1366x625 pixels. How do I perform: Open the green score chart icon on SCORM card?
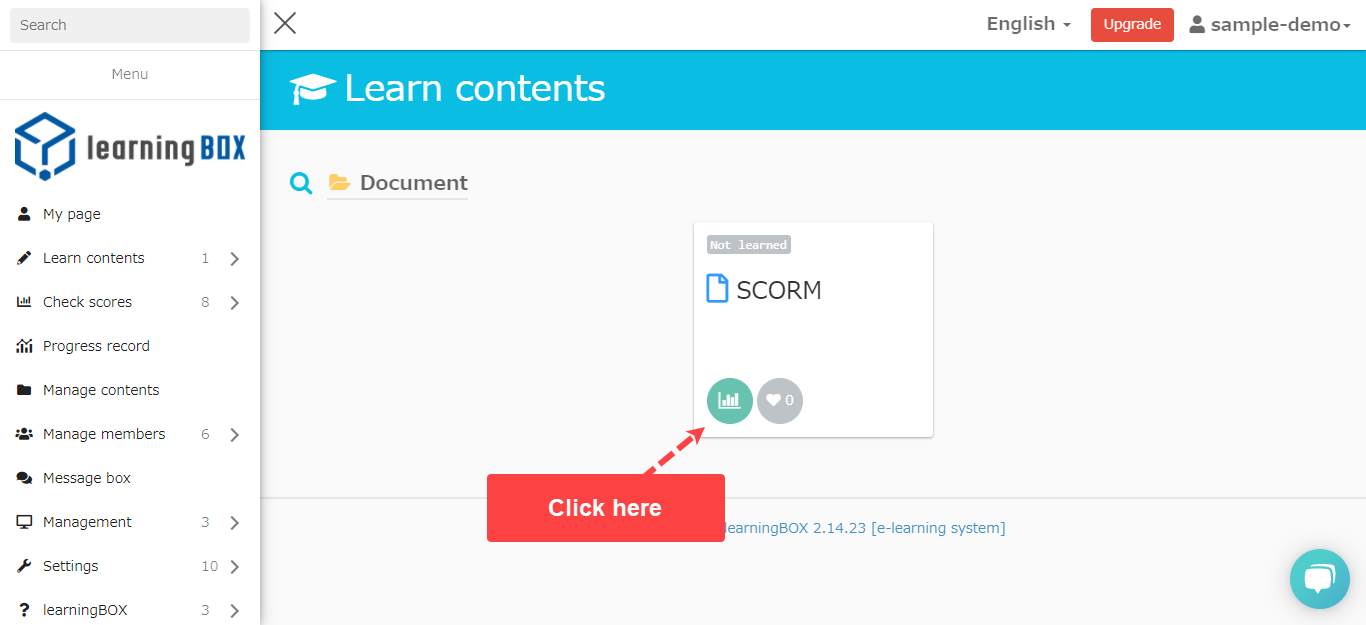click(x=730, y=401)
